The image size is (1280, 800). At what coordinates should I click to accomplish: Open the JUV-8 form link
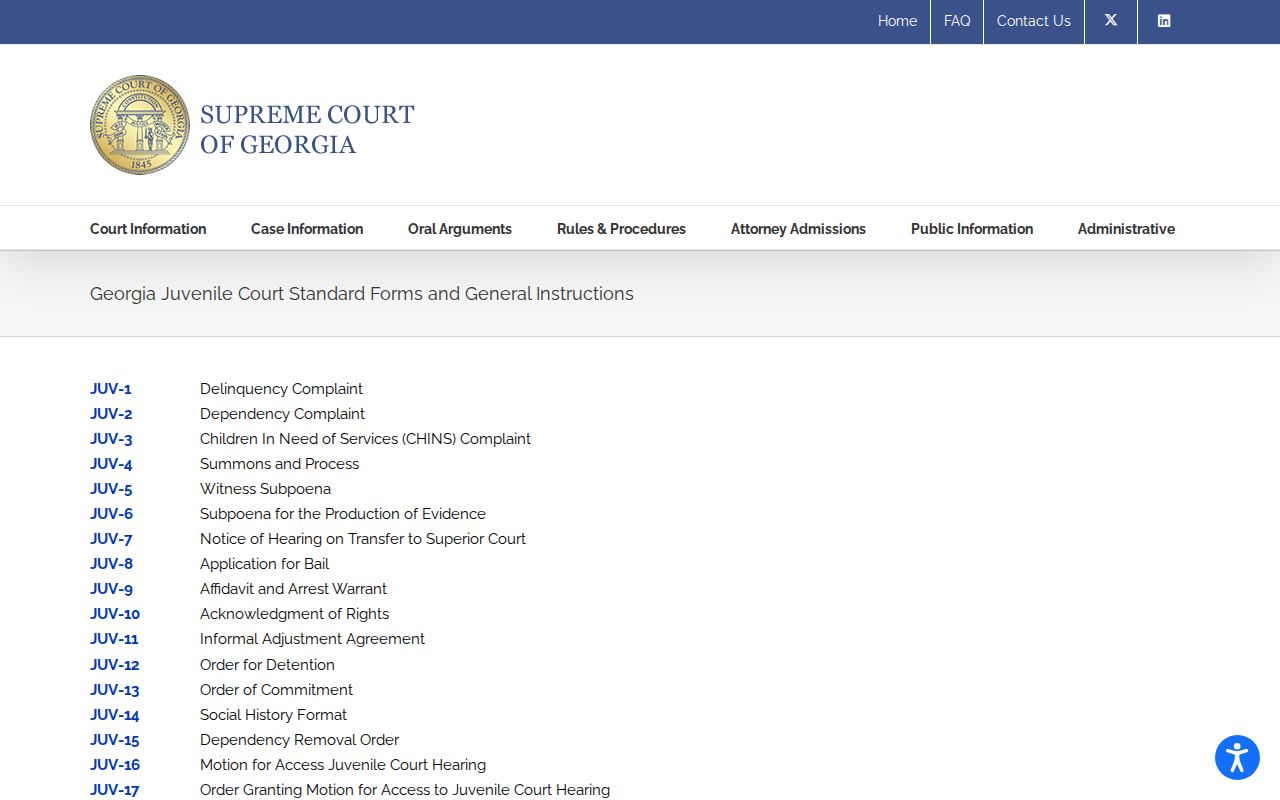(111, 564)
